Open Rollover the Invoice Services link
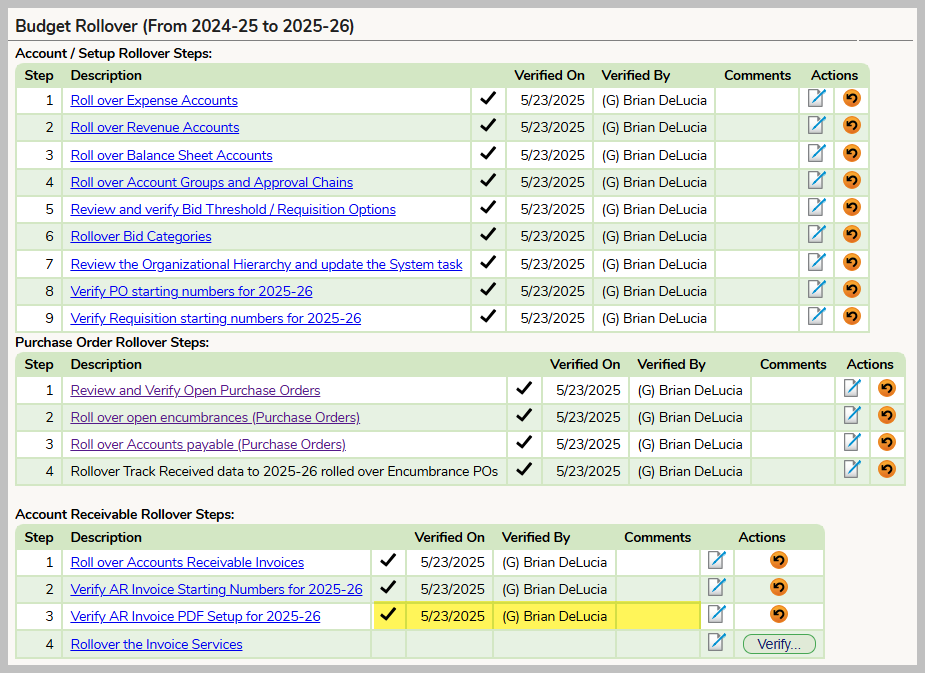This screenshot has height=673, width=925. tap(156, 644)
